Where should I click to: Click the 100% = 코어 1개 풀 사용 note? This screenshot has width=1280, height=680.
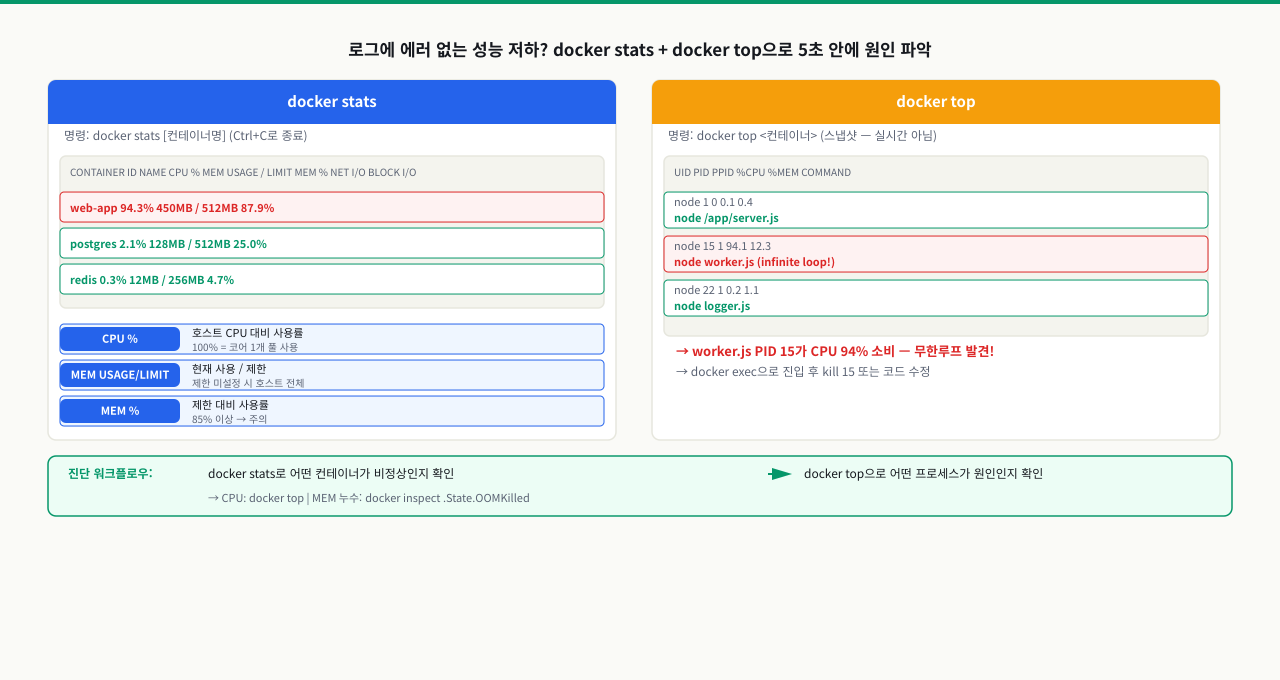(x=245, y=347)
